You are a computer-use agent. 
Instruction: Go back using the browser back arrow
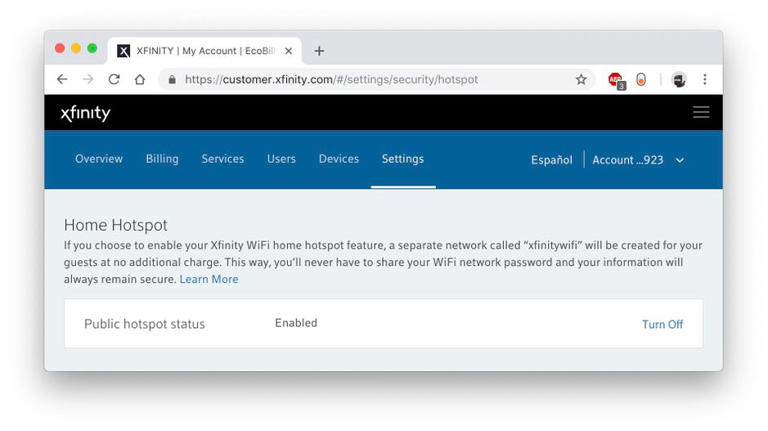pos(62,79)
